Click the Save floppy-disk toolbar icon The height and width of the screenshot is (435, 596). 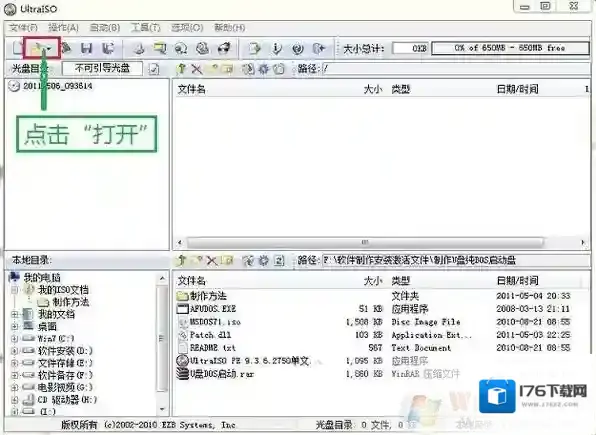[x=87, y=48]
